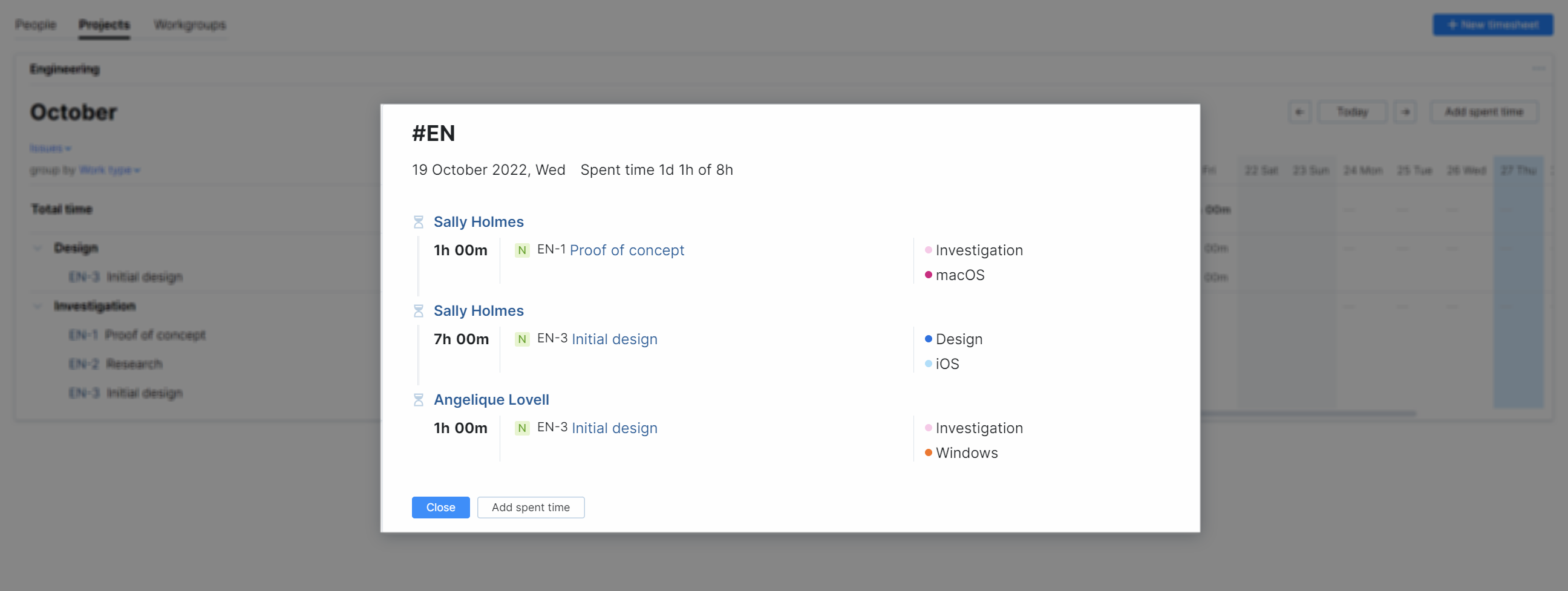Click the 27 Thu column header
Screen dimensions: 1568x591
click(1518, 171)
